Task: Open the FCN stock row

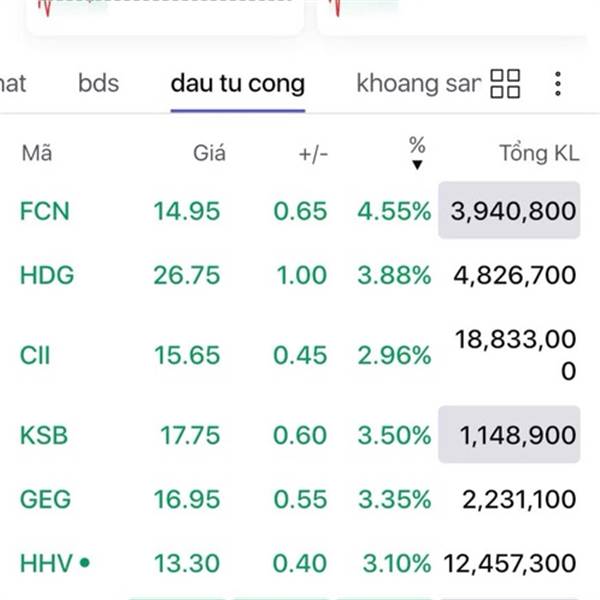Action: [x=300, y=211]
